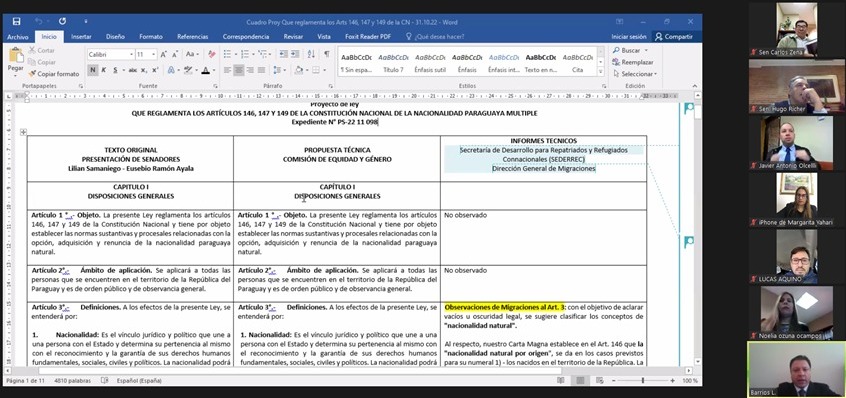
Task: Show paragraph marks with the pilcrow icon
Action: [x=327, y=54]
